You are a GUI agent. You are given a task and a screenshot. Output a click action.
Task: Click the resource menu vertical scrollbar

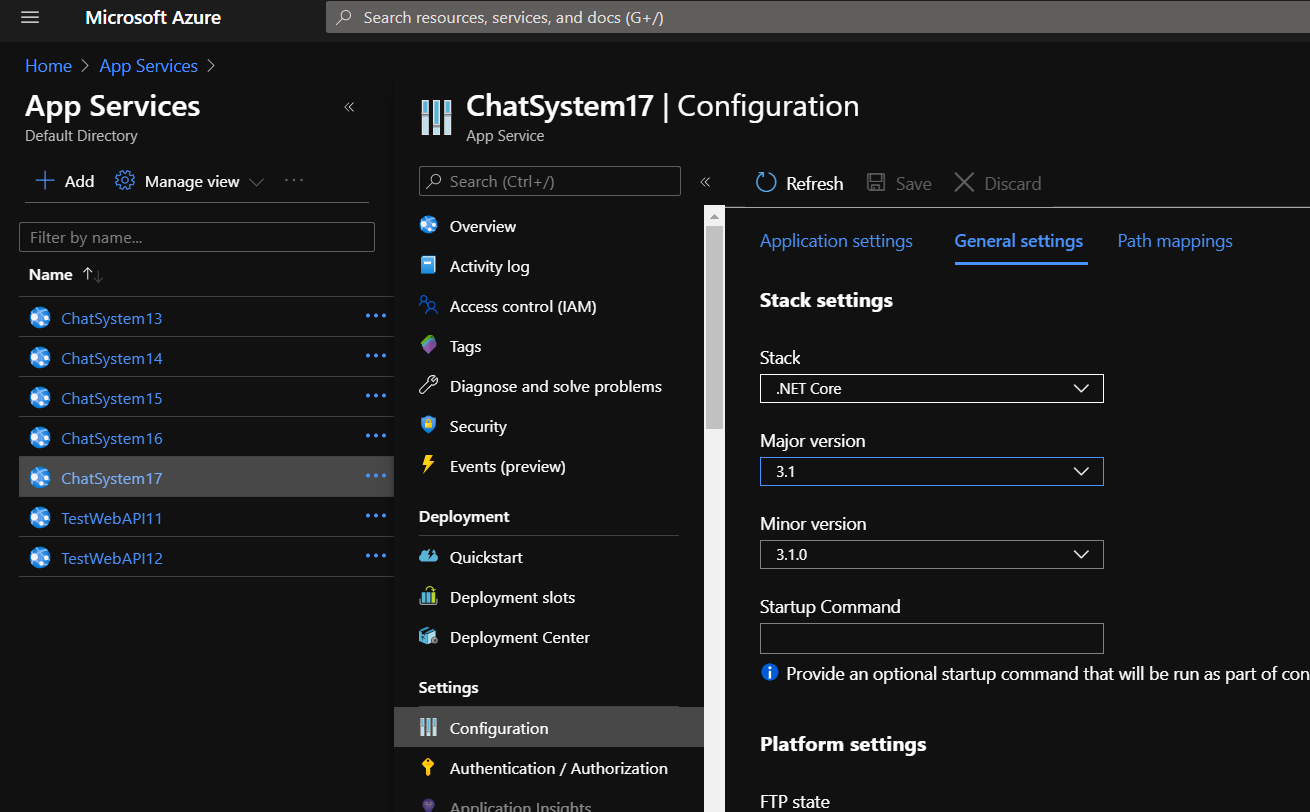(714, 327)
